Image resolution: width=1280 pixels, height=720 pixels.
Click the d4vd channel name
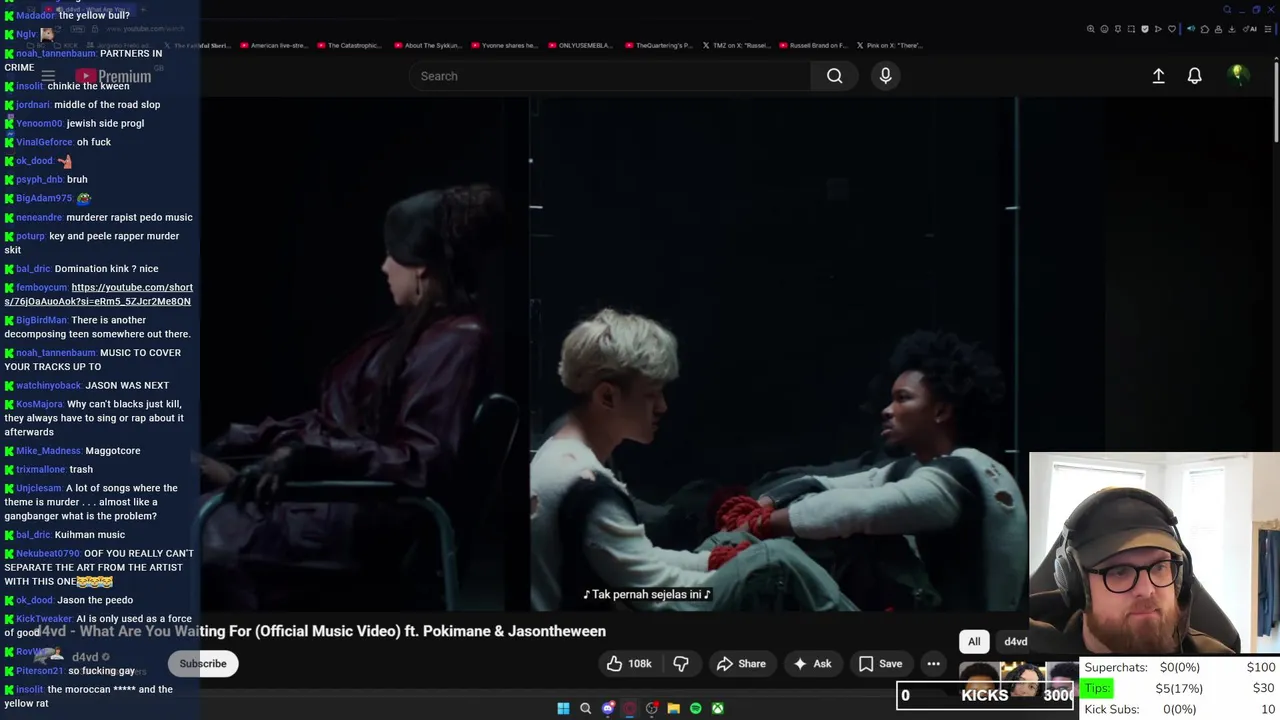85,657
